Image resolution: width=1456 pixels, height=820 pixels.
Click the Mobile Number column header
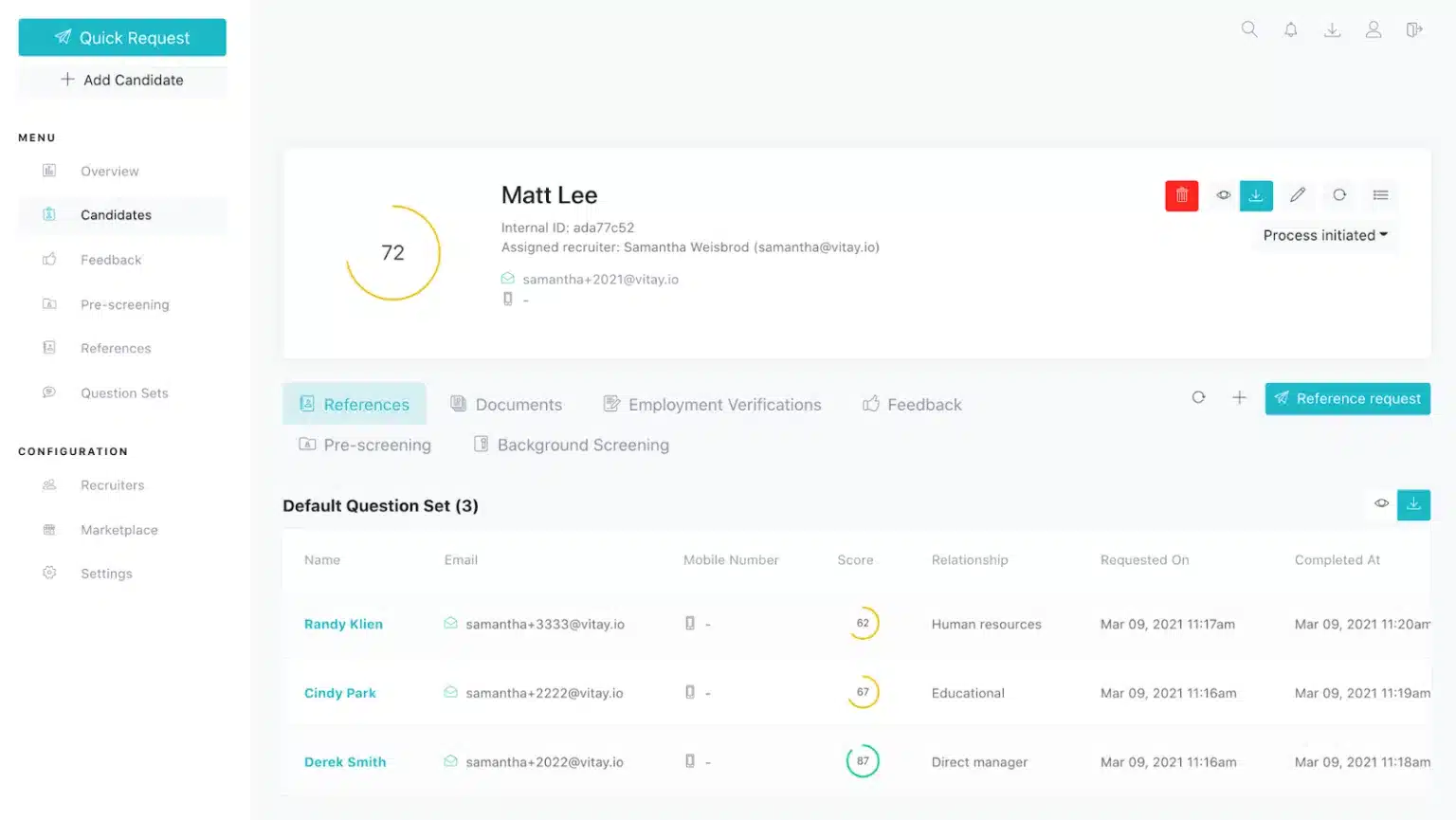point(731,560)
